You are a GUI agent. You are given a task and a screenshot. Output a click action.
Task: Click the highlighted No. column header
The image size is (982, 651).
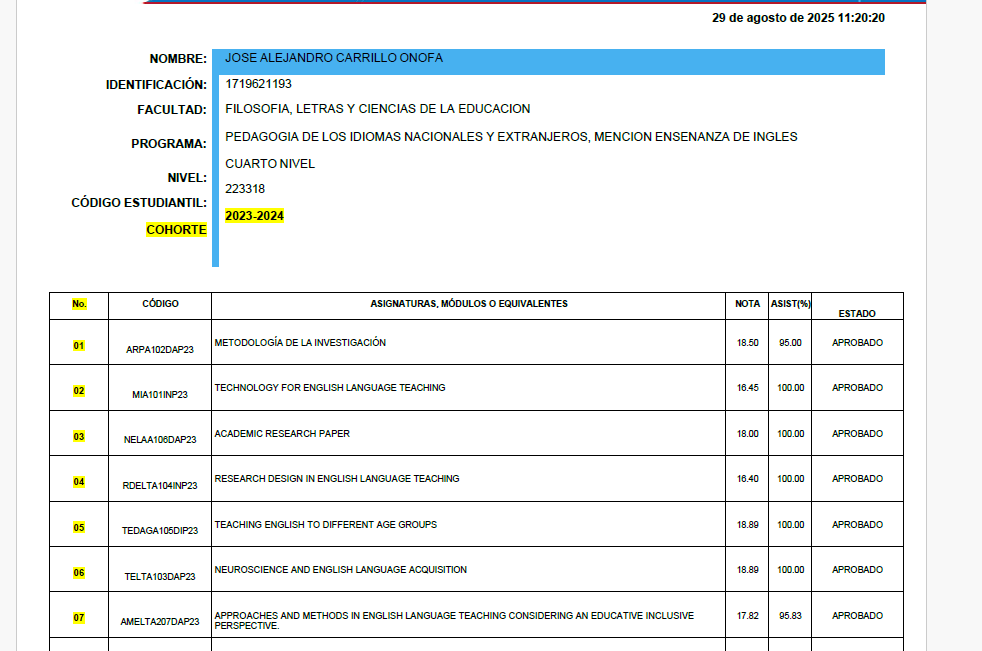pos(79,303)
